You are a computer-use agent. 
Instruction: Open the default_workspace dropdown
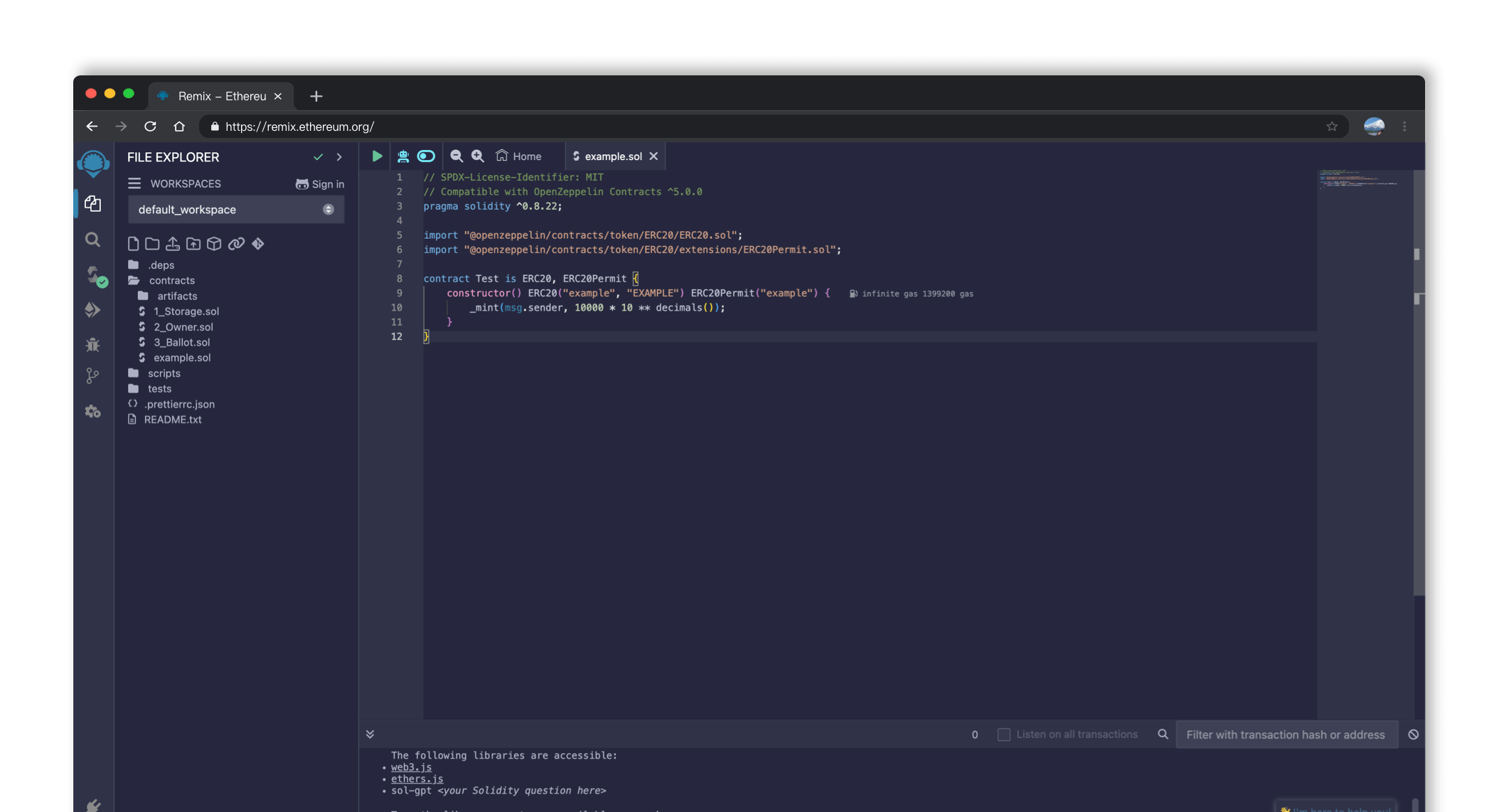[x=328, y=209]
